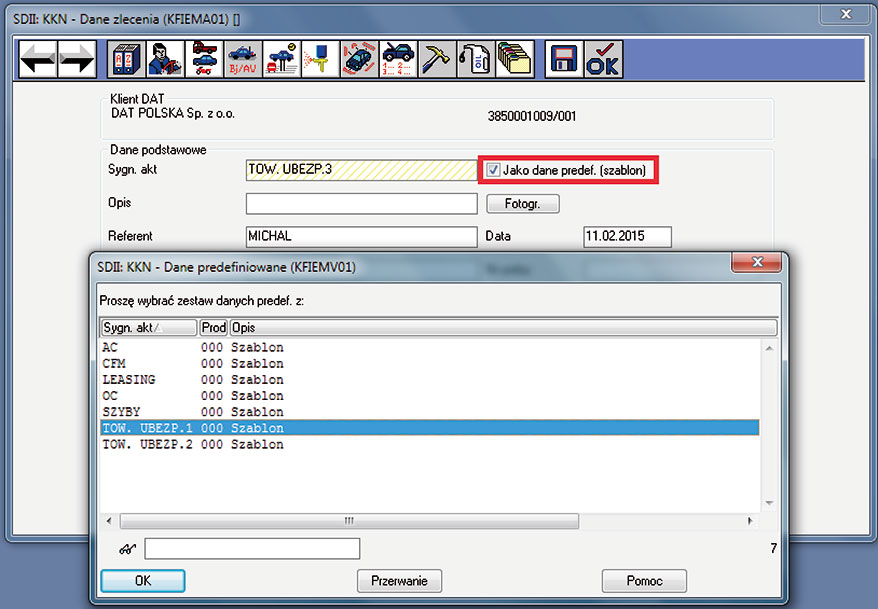Click the forward arrow toolbar icon
This screenshot has width=878, height=609.
point(76,59)
